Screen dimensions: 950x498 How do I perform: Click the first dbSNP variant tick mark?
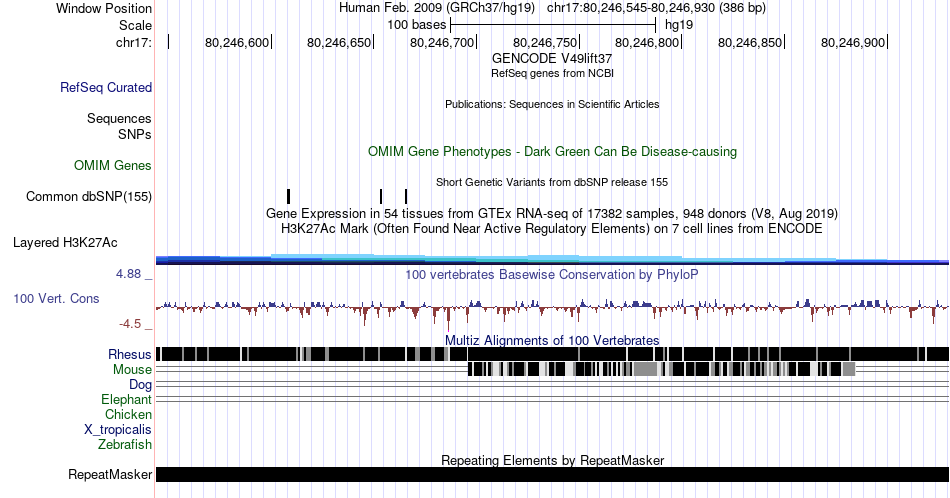[288, 196]
